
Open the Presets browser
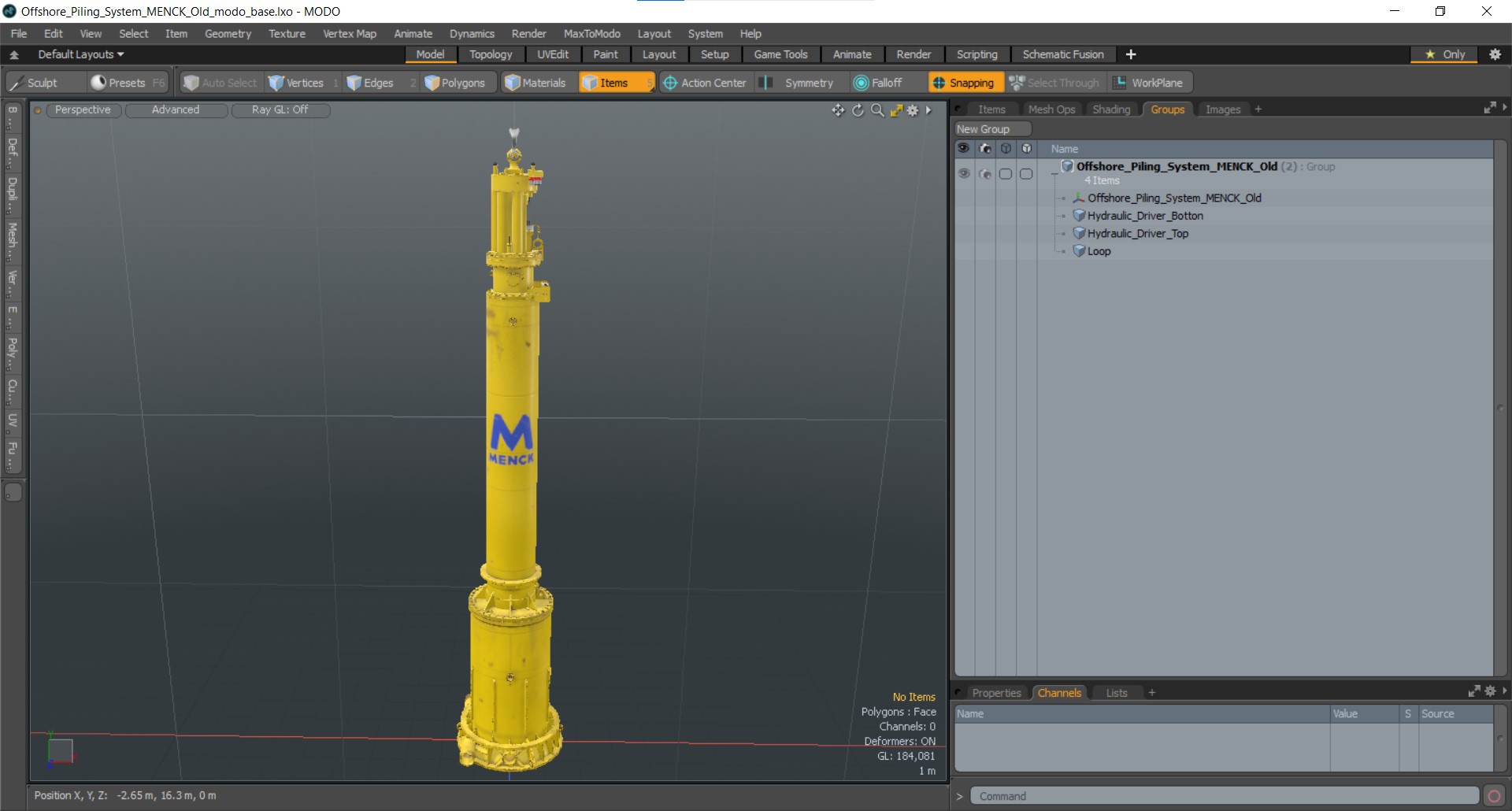click(127, 83)
